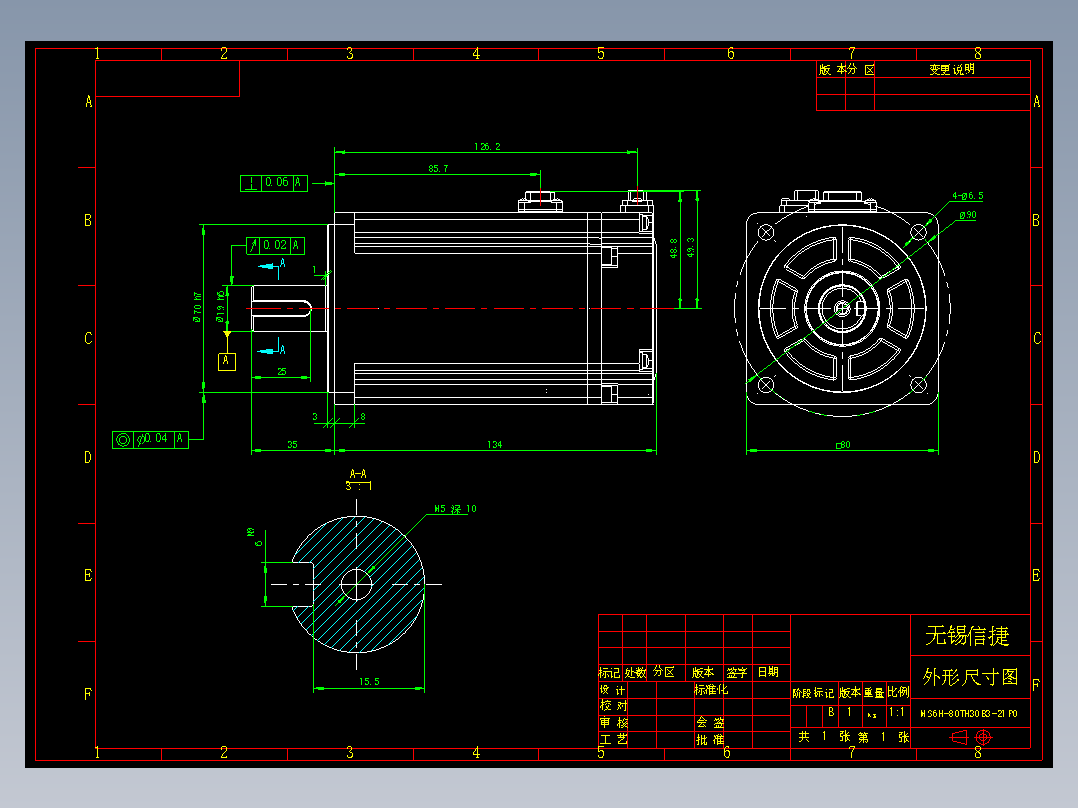Select the target alignment symbol beside projection icon
The width and height of the screenshot is (1078, 808).
click(x=982, y=737)
